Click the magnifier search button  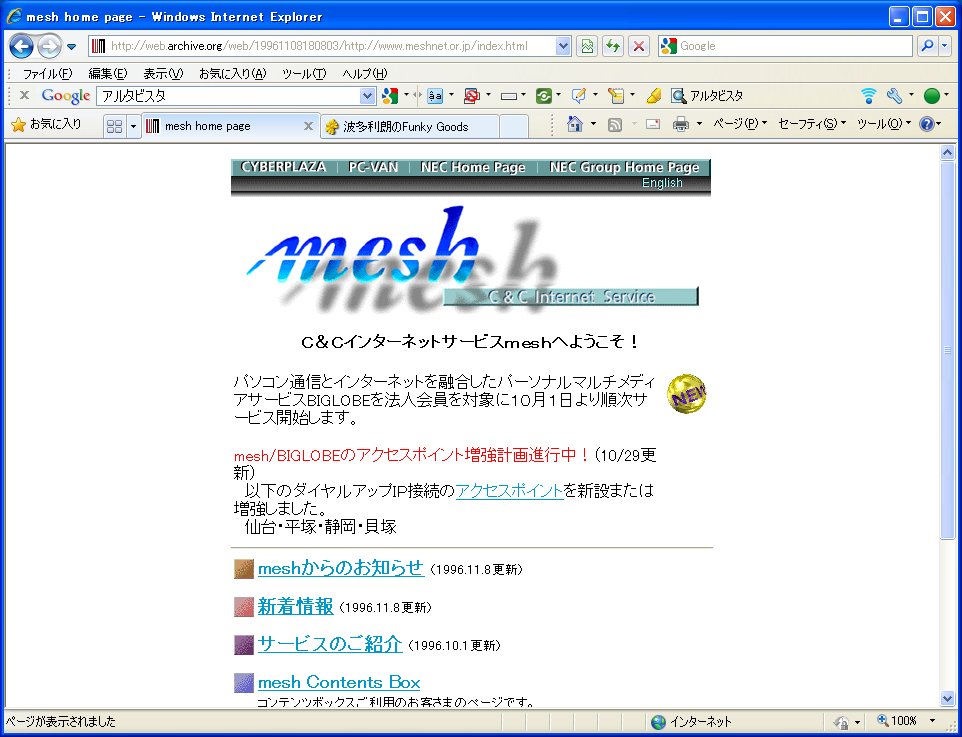927,46
